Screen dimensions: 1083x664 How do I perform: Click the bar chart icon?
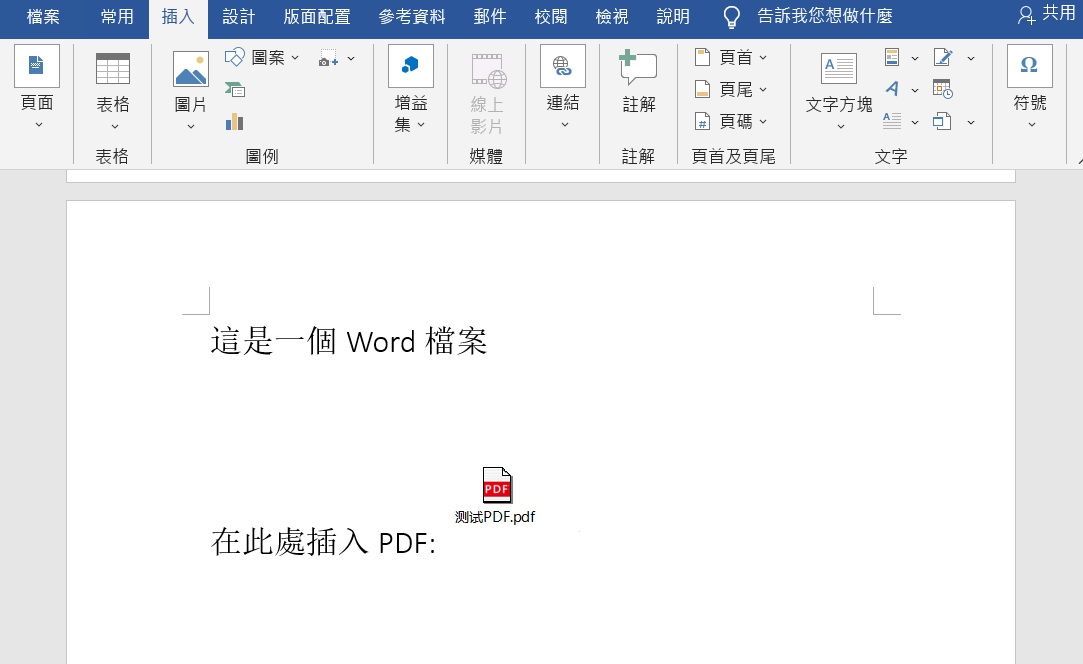(235, 122)
